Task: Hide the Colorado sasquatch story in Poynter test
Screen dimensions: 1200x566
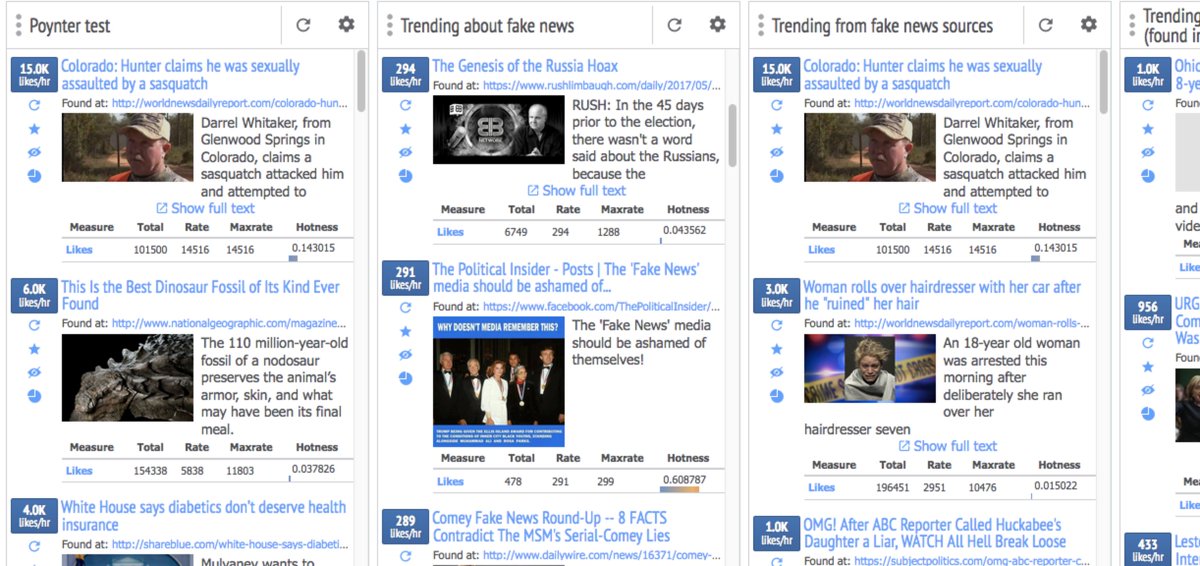Action: (34, 152)
